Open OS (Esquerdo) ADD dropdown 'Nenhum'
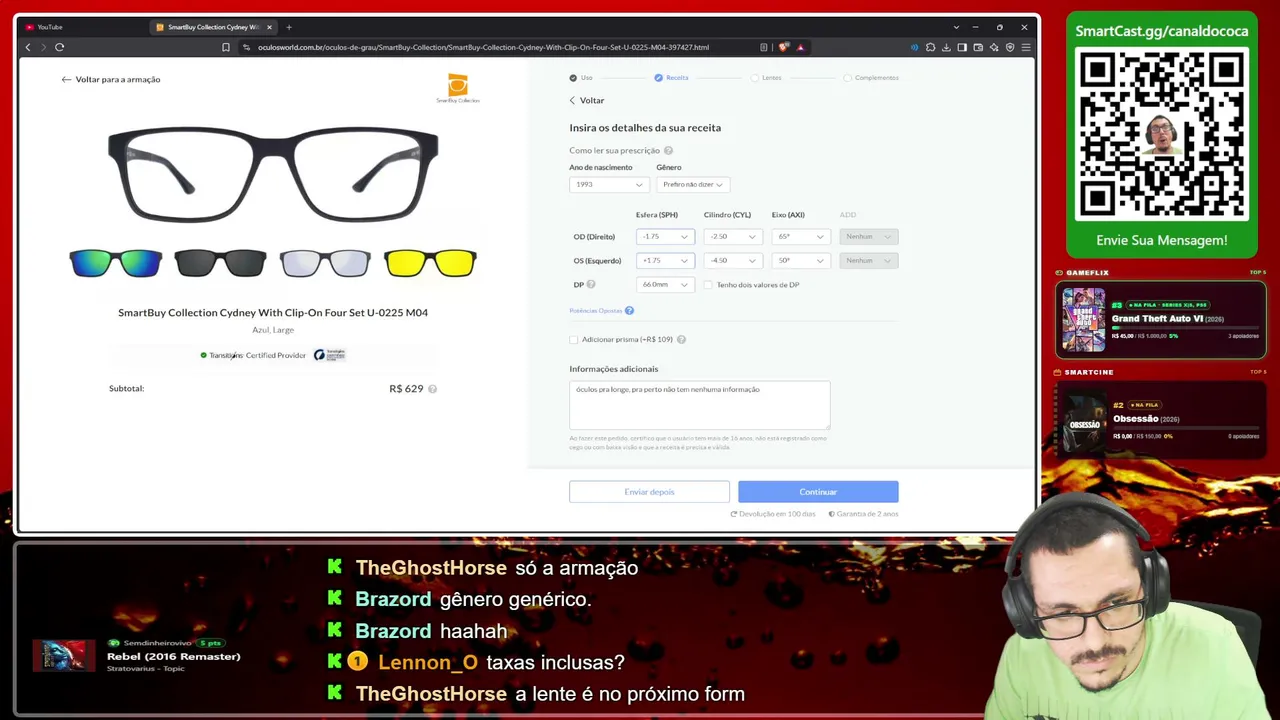Image resolution: width=1280 pixels, height=720 pixels. [x=869, y=261]
